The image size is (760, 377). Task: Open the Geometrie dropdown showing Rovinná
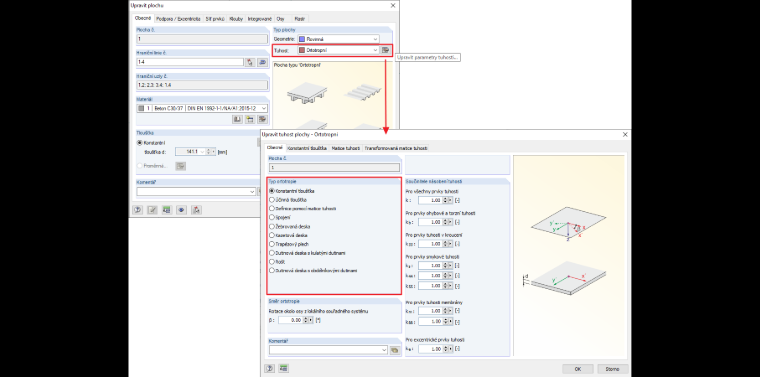[338, 39]
